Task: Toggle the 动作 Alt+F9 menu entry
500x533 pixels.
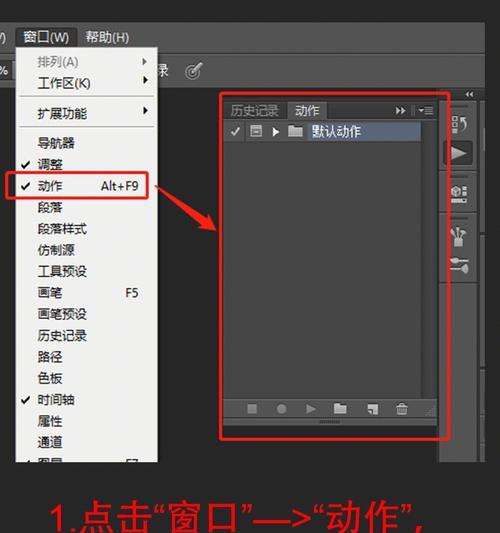Action: tap(87, 186)
